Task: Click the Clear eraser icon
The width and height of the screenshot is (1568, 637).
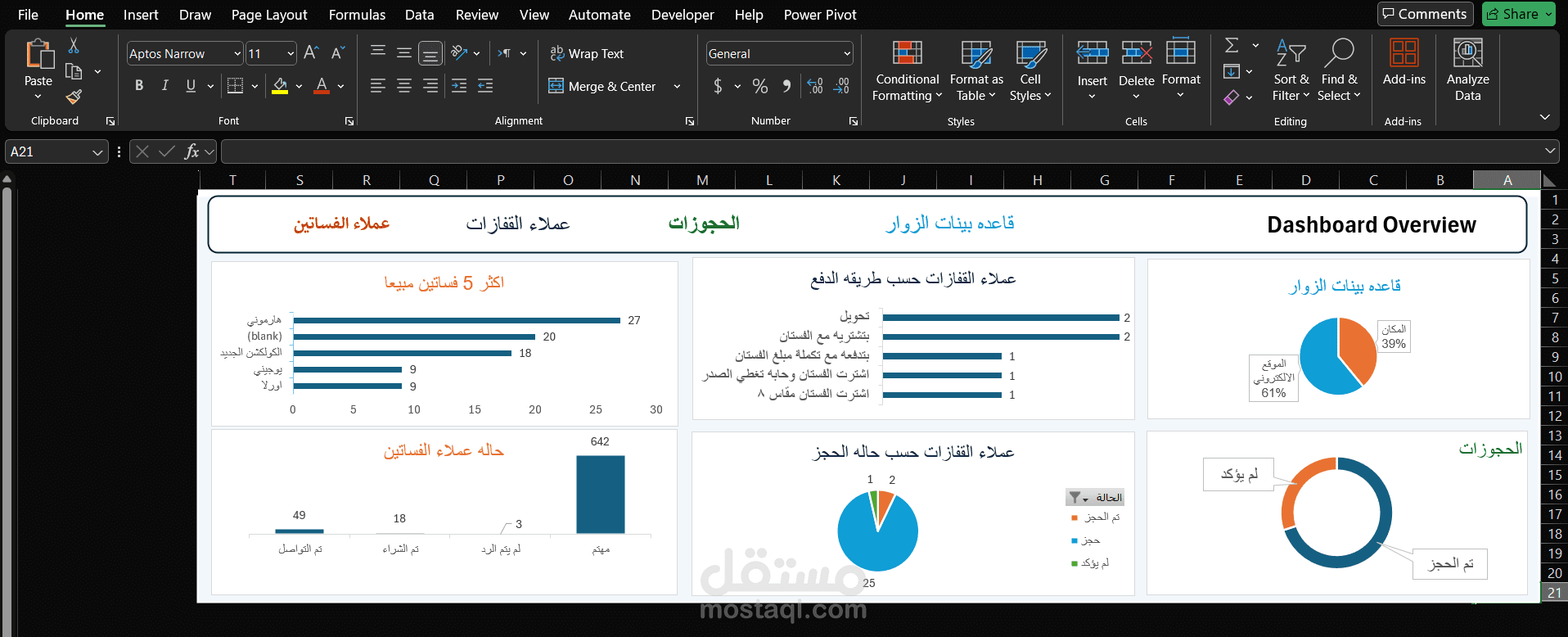Action: point(1232,97)
